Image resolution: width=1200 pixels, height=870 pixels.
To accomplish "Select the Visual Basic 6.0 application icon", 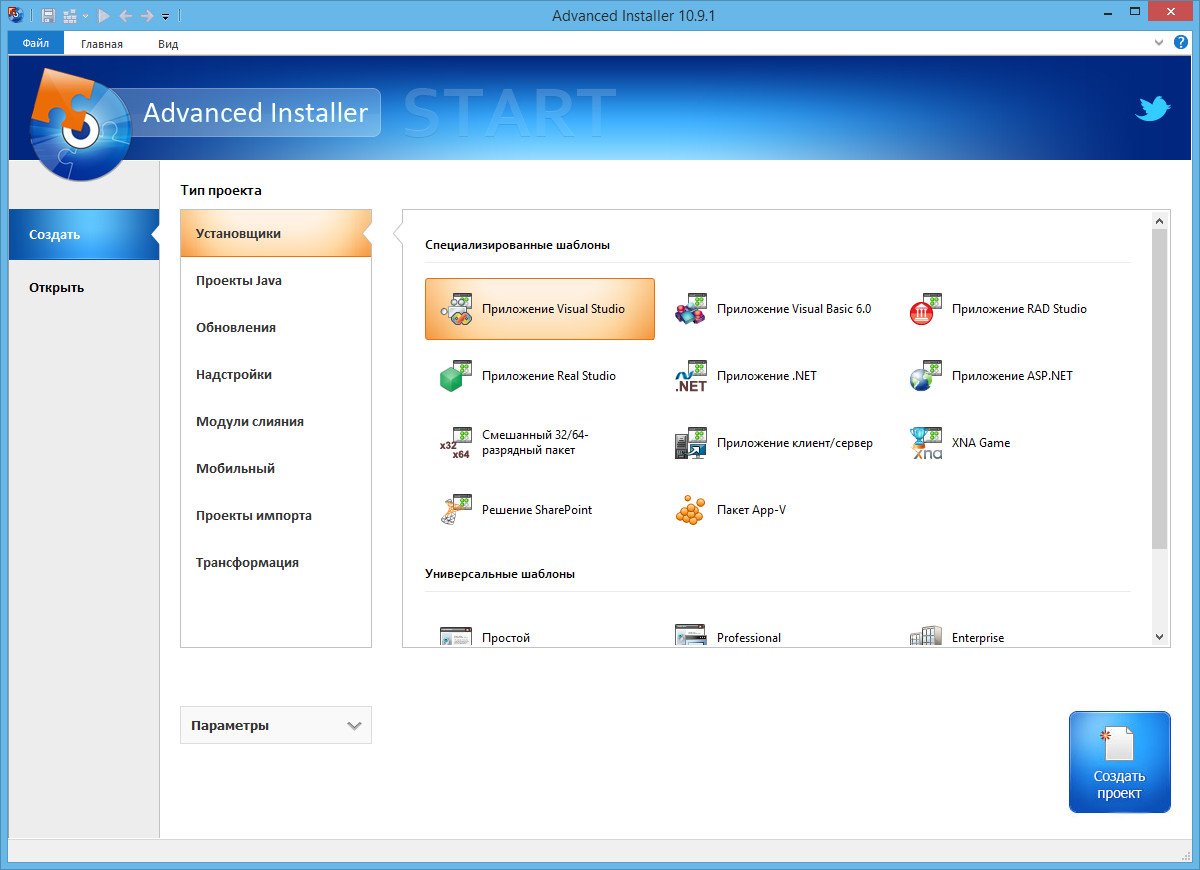I will click(x=690, y=309).
